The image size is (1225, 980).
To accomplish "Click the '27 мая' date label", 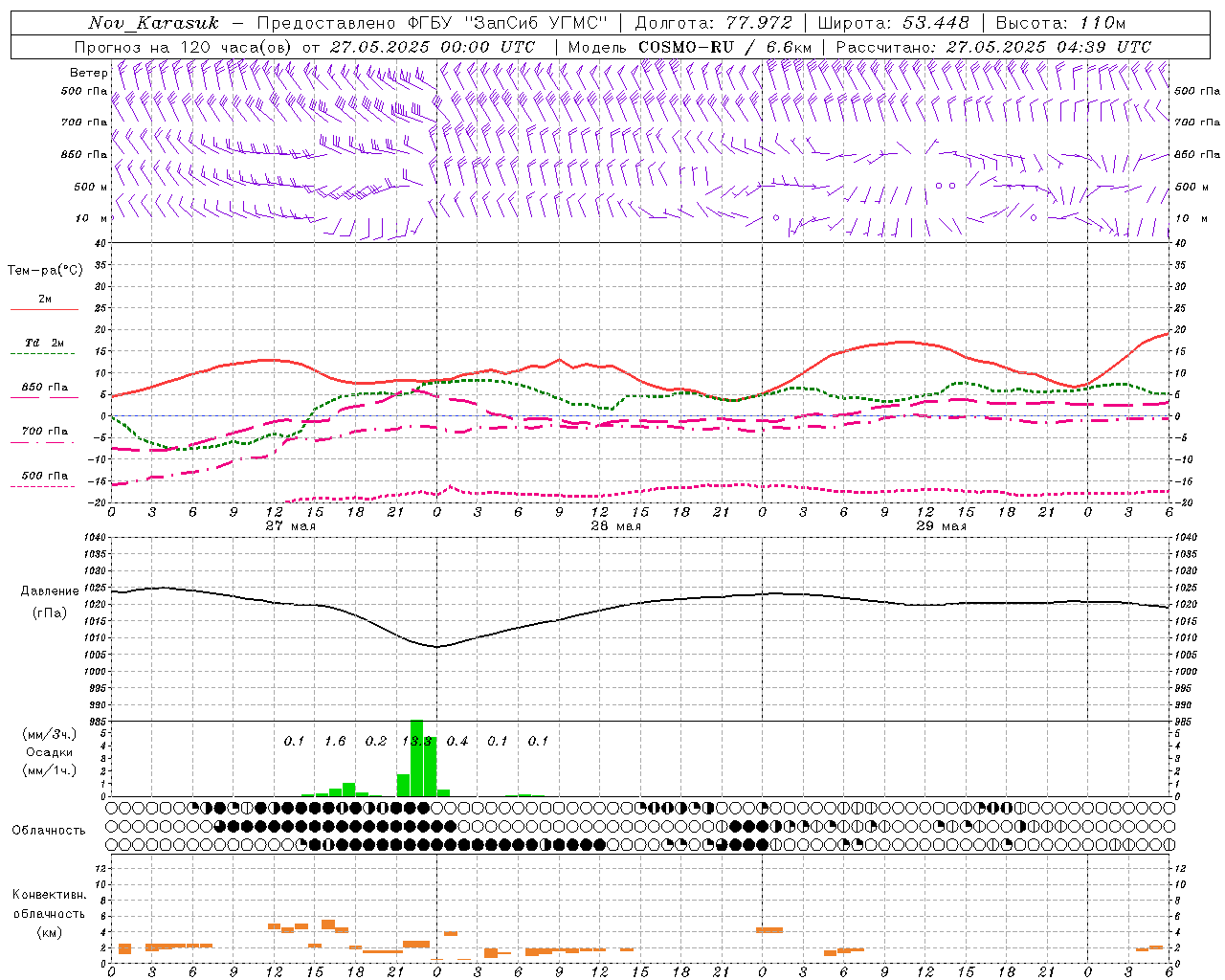I will [290, 526].
